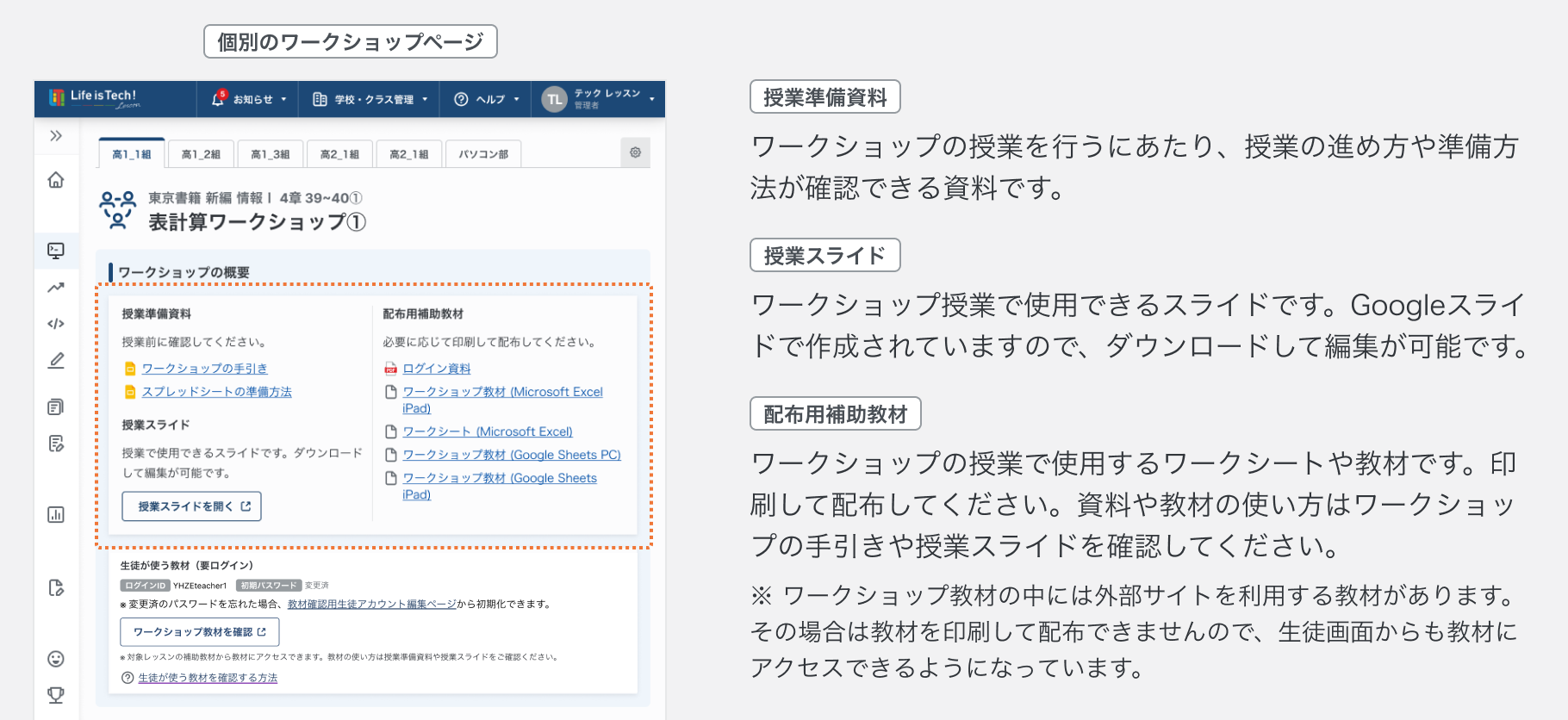The image size is (1568, 720).
Task: Click the yellow doc icon beside ワークショップの手引き
Action: pos(130,369)
